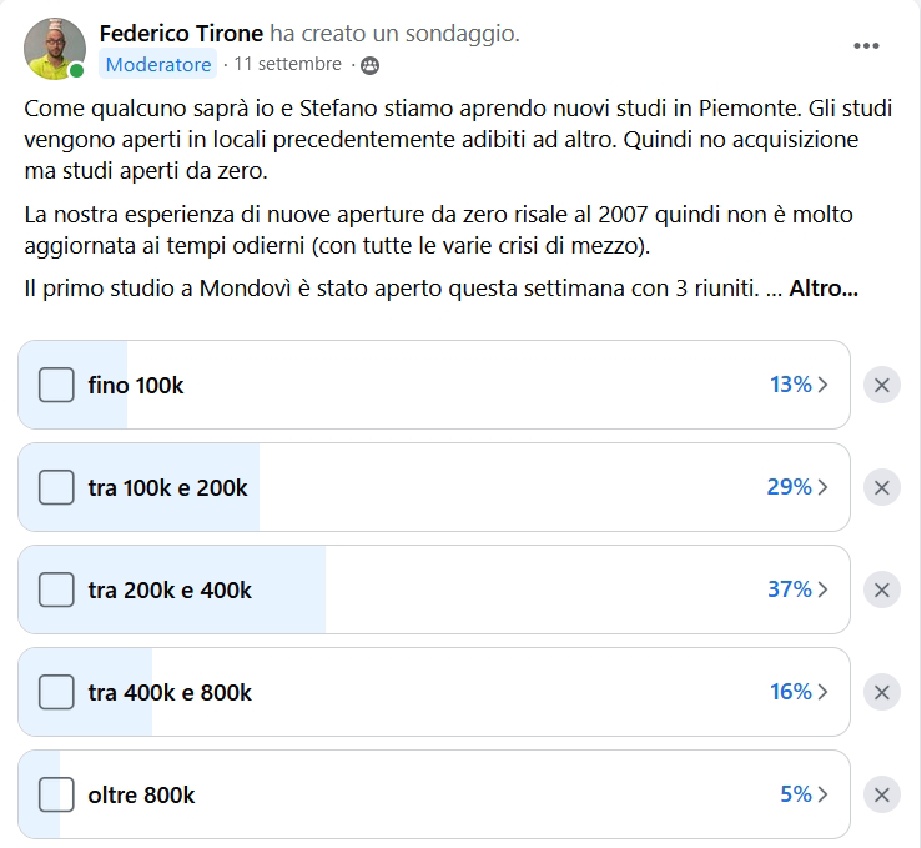Open the three-dots post options menu

(x=865, y=46)
